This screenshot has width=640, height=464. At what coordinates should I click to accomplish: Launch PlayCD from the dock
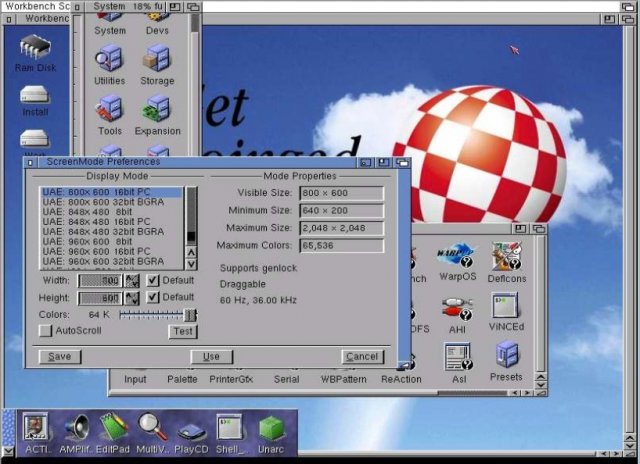(x=191, y=437)
